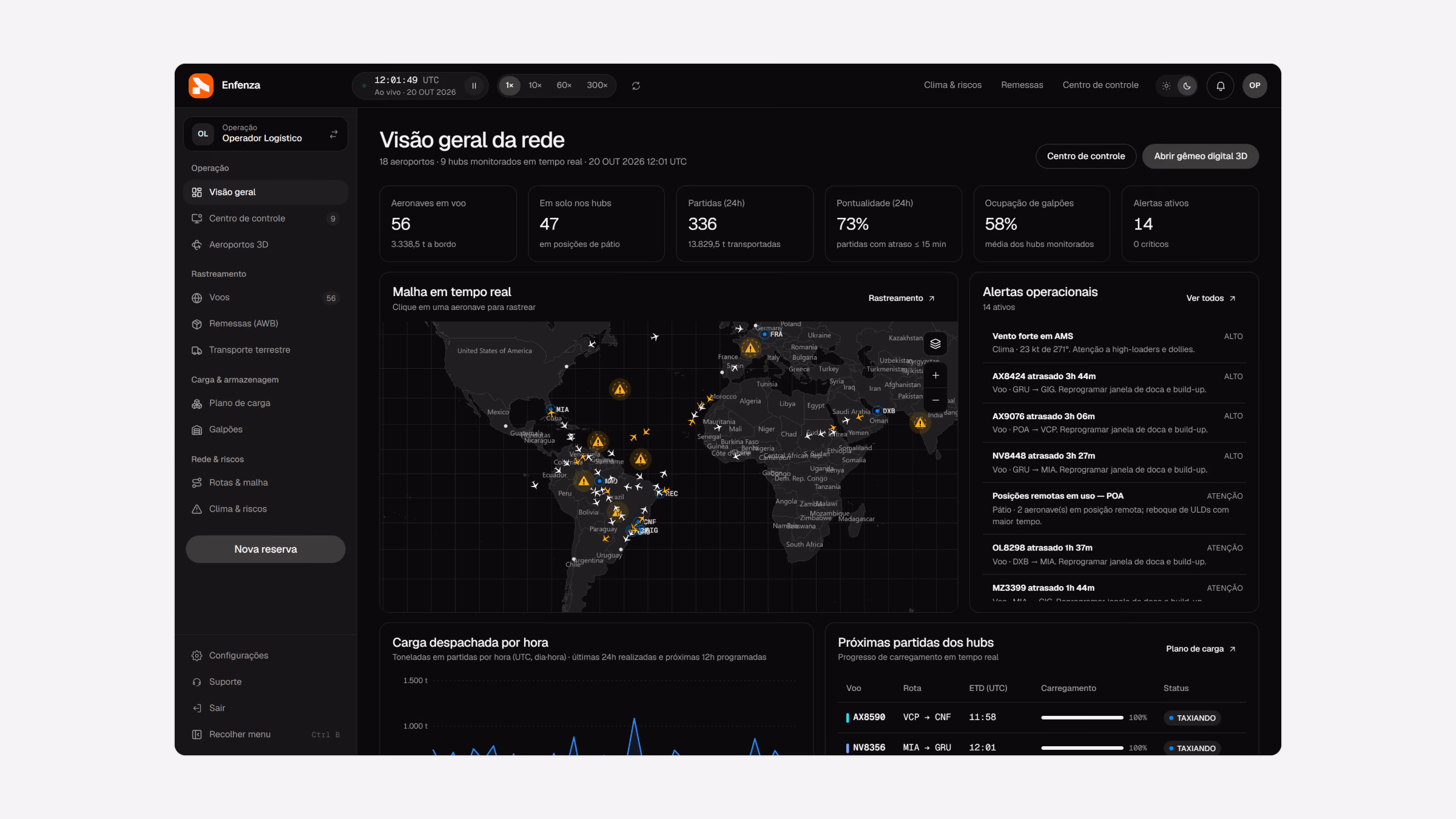Click the Enfenza logo icon

point(201,86)
